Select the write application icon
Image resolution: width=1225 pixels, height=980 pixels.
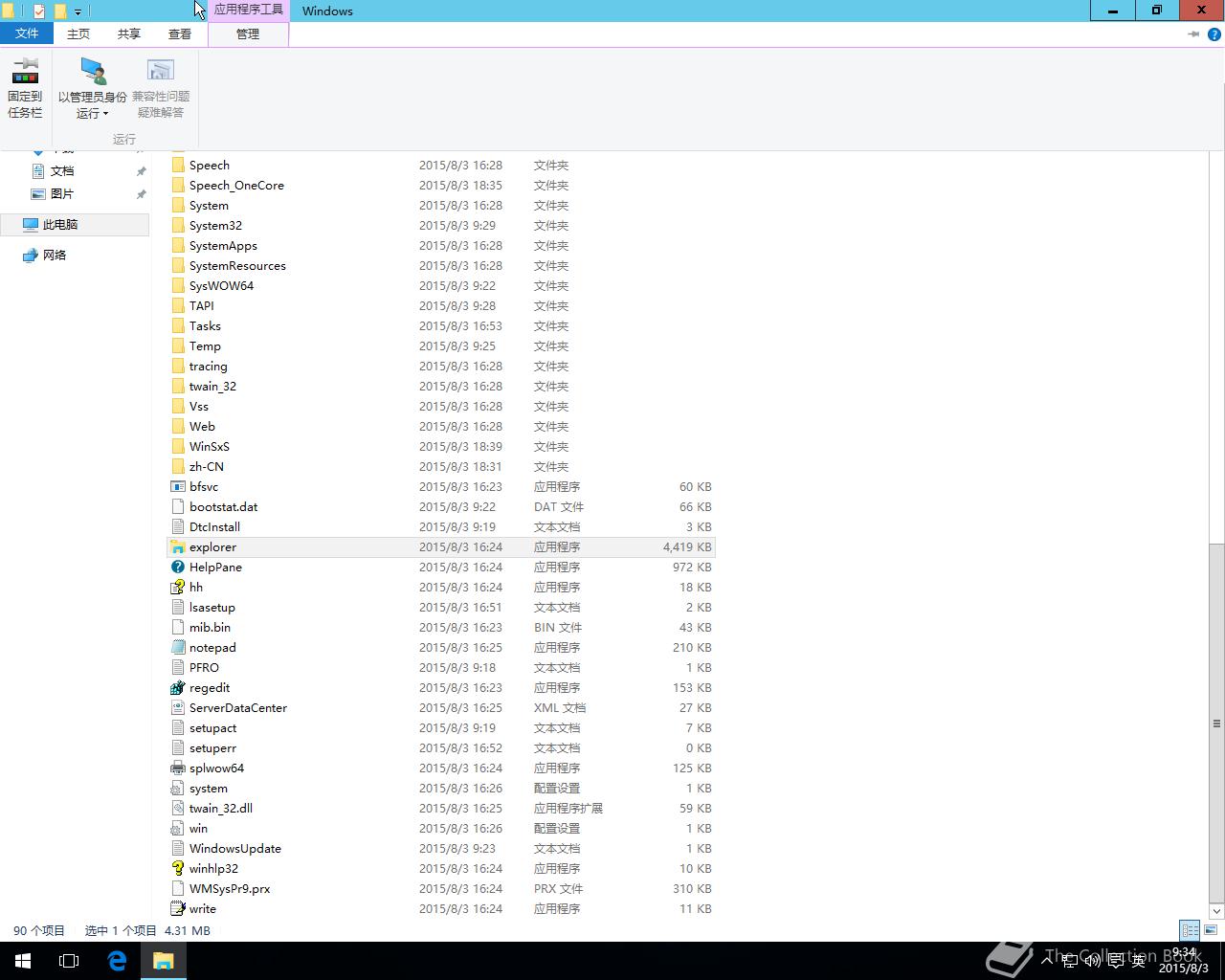177,908
